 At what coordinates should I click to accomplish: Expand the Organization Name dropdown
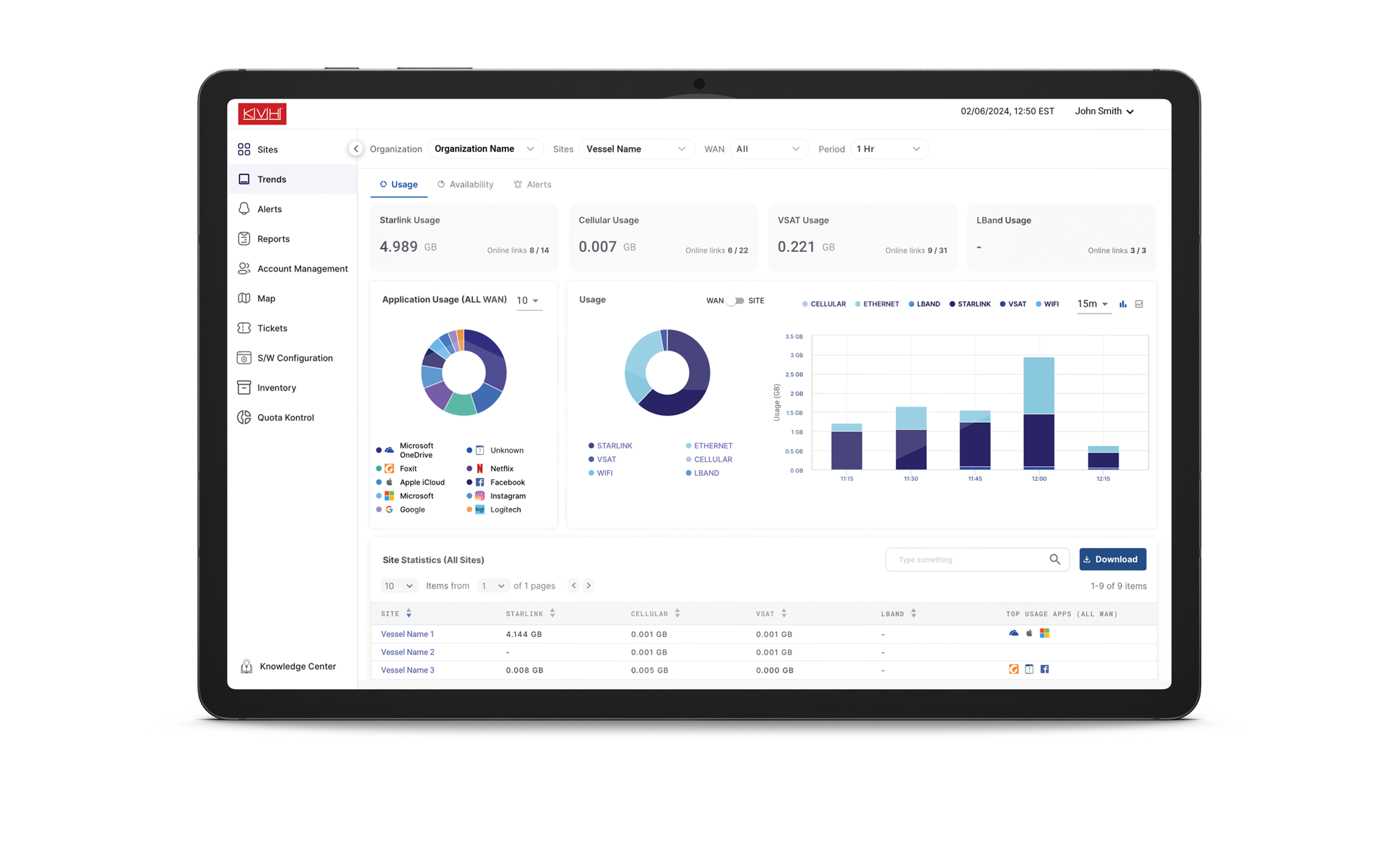[484, 148]
